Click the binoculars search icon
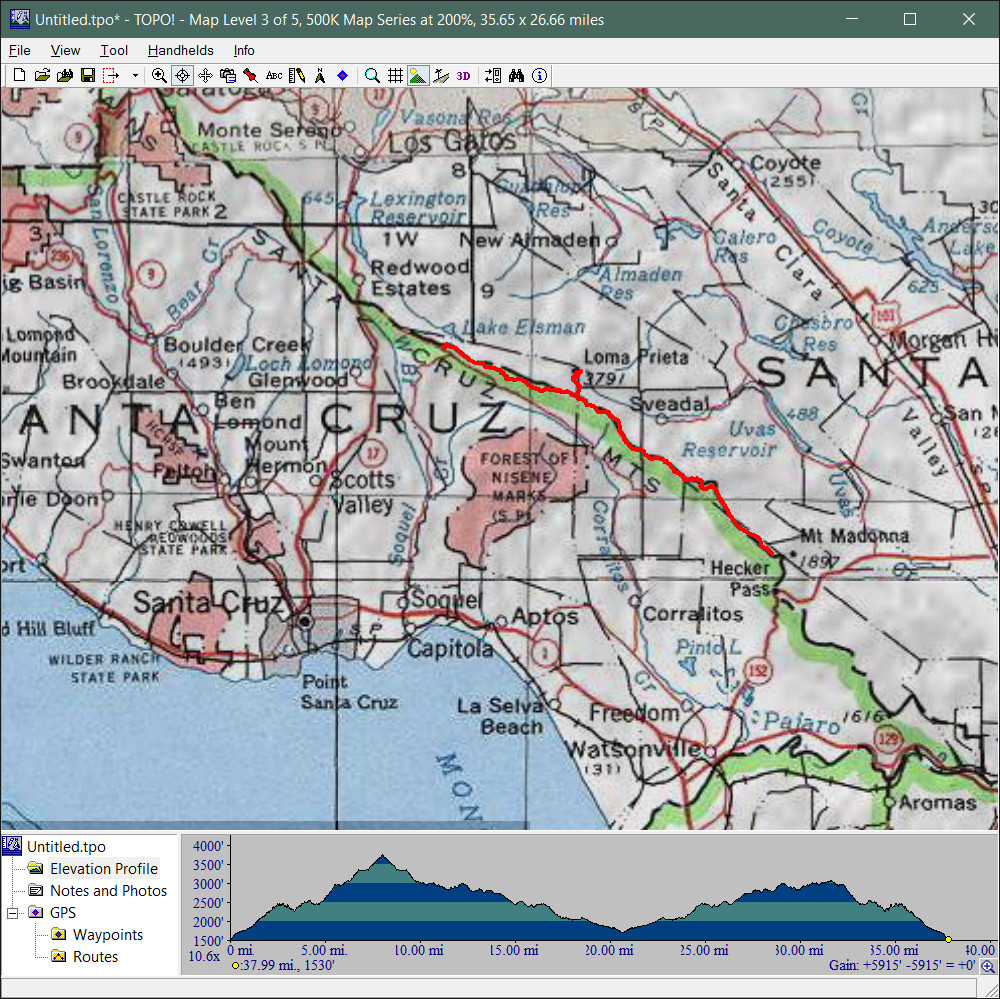 coord(517,75)
